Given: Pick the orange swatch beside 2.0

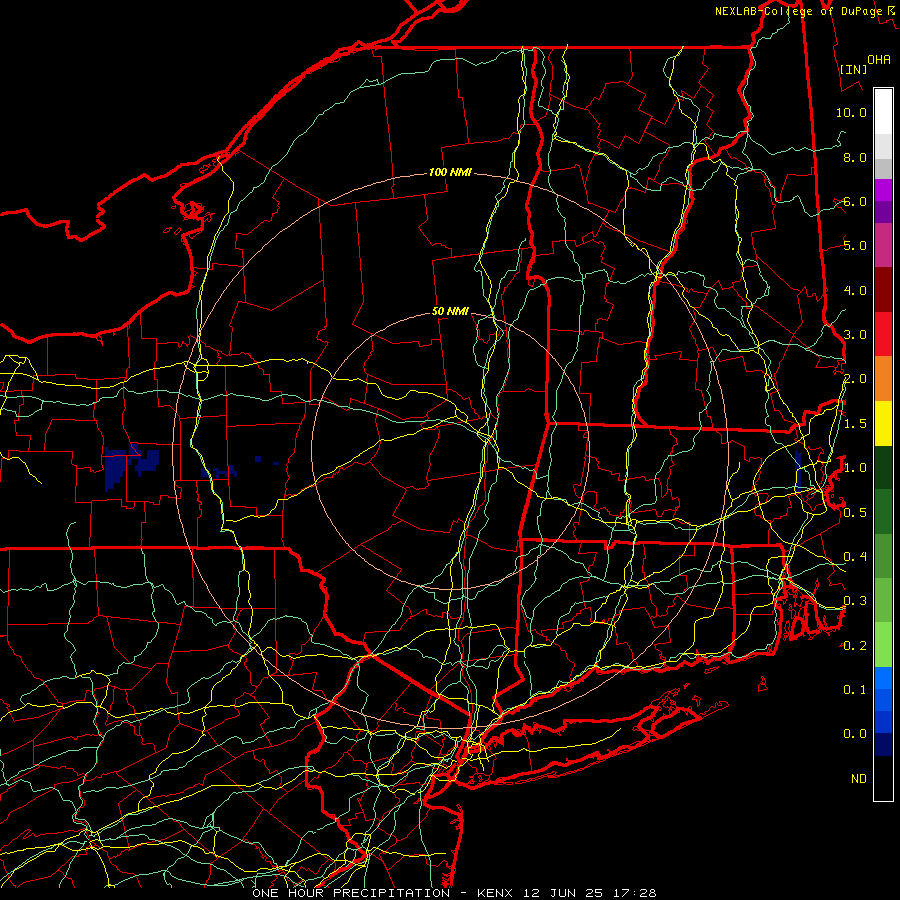Looking at the screenshot, I should coord(883,379).
